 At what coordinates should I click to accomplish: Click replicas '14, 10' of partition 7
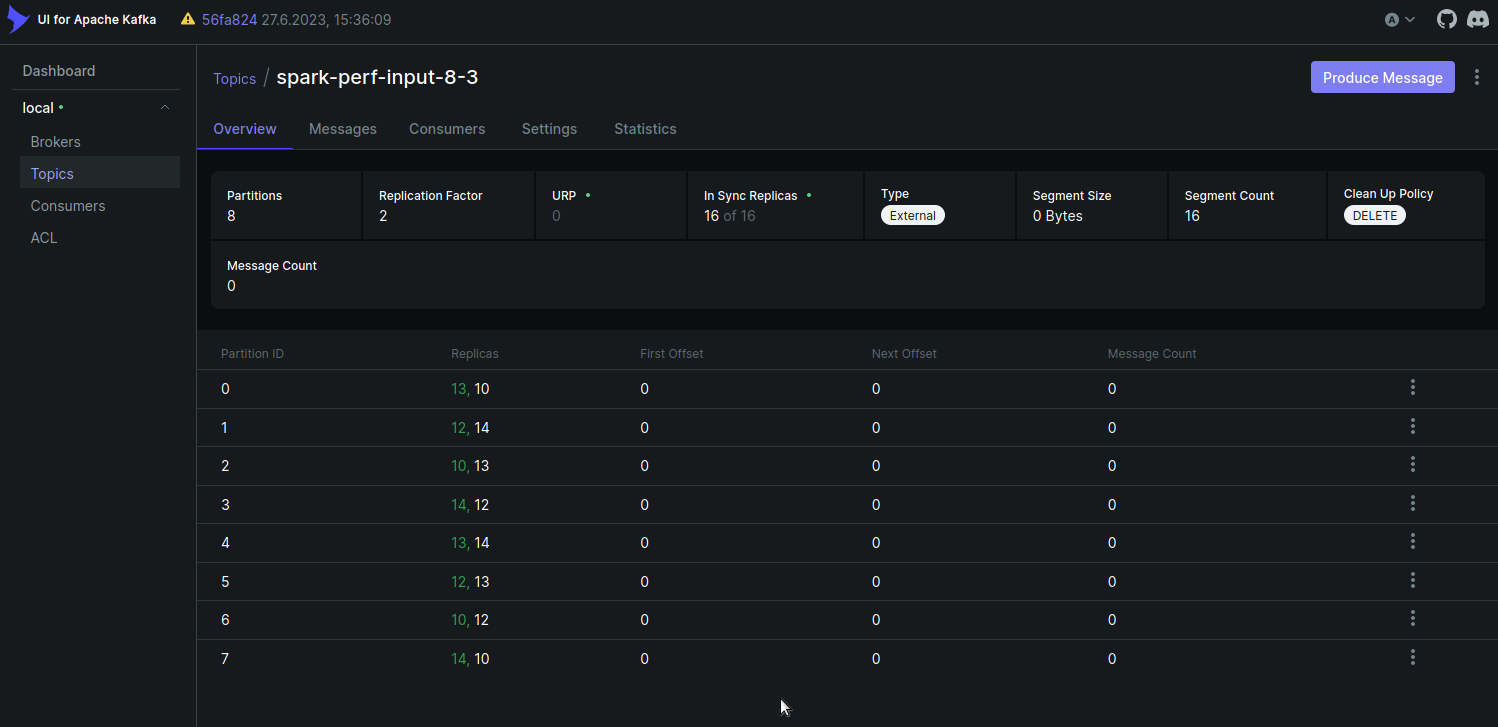point(470,659)
